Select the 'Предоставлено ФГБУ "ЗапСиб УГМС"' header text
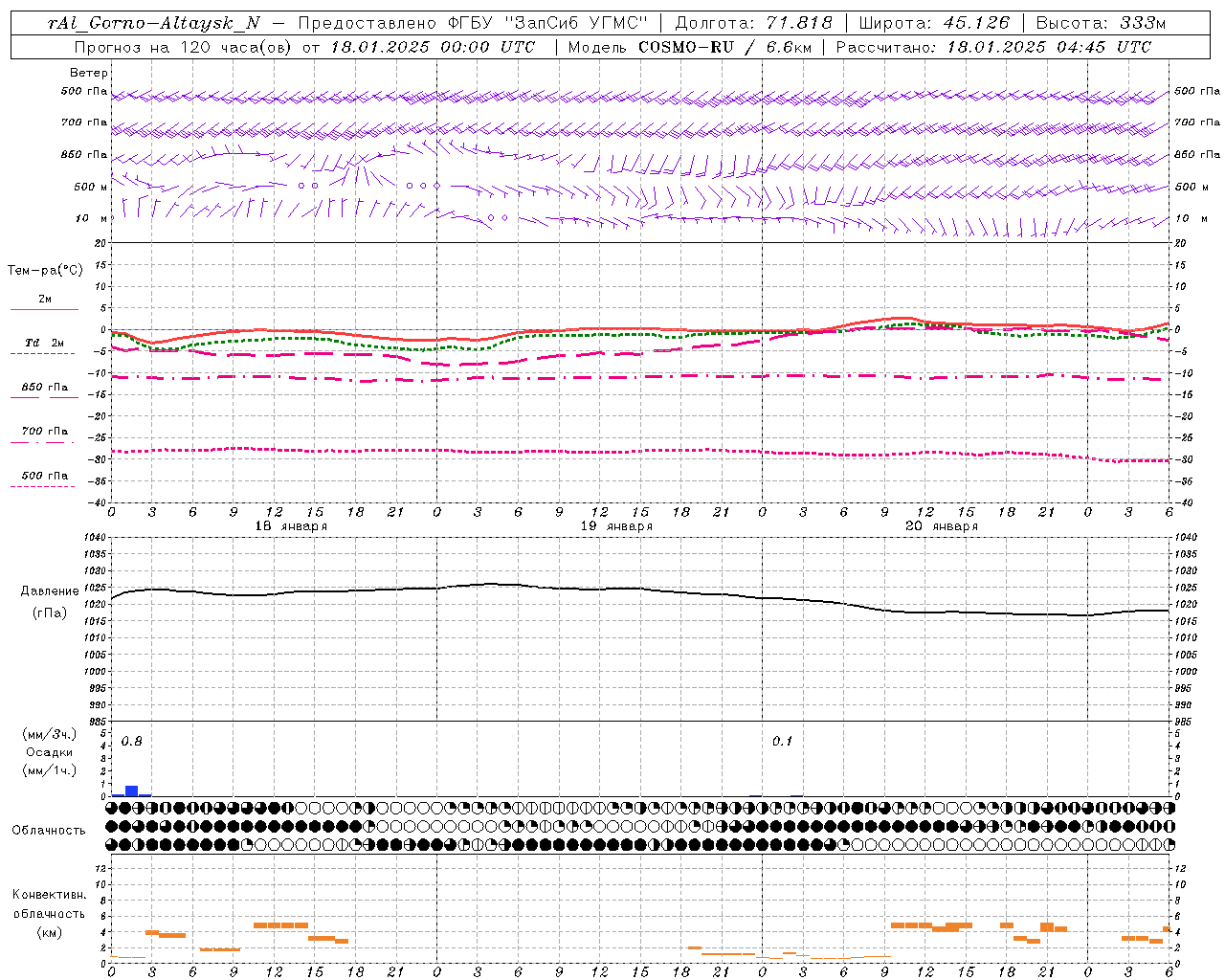The image size is (1225, 980). (473, 24)
